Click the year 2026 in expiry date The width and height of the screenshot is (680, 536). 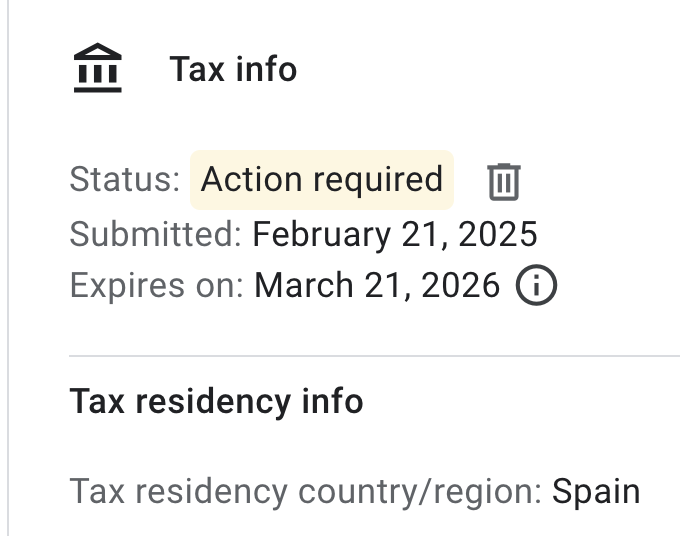(461, 285)
